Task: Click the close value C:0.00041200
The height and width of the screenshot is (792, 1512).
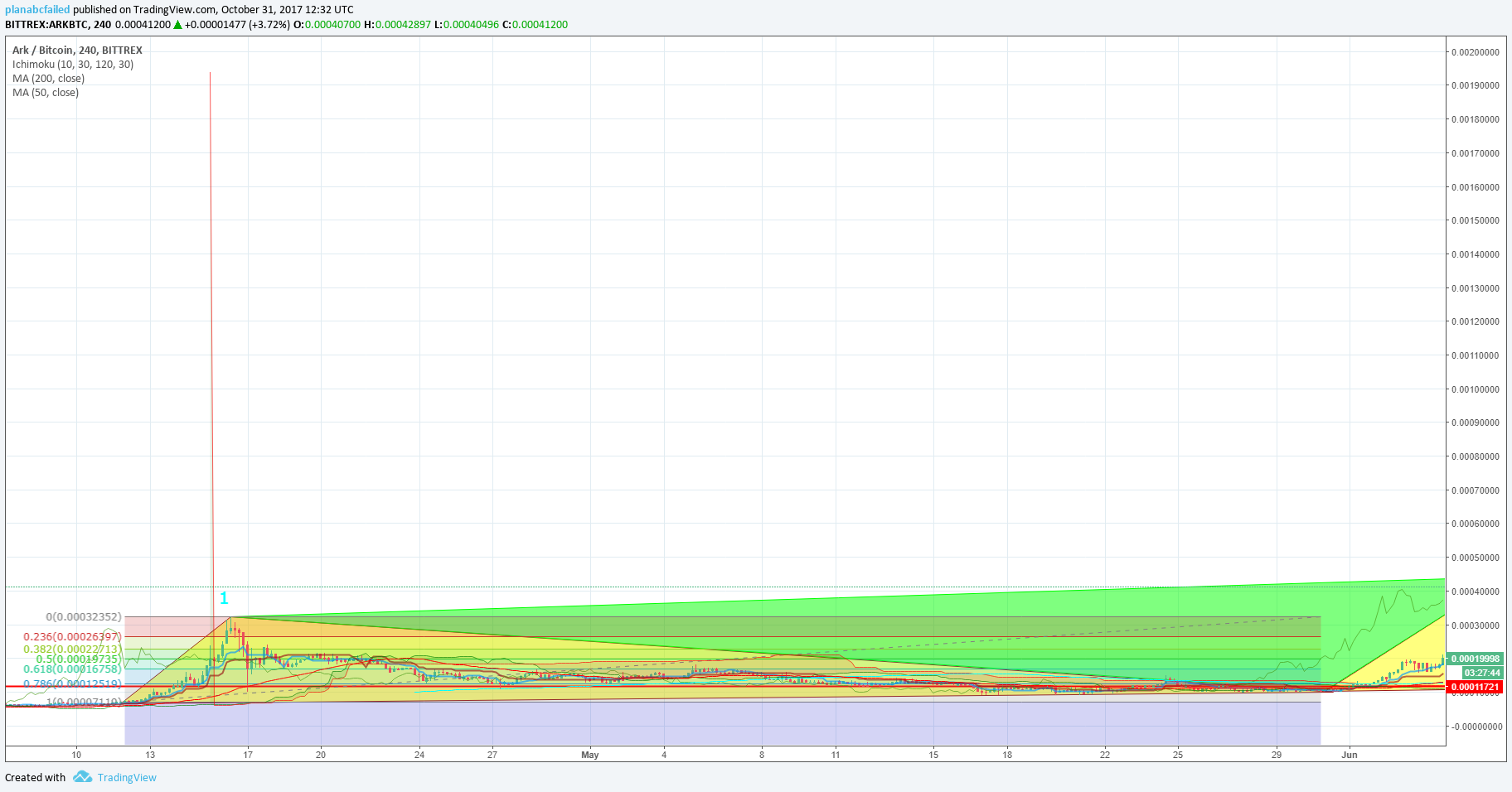Action: click(x=535, y=25)
